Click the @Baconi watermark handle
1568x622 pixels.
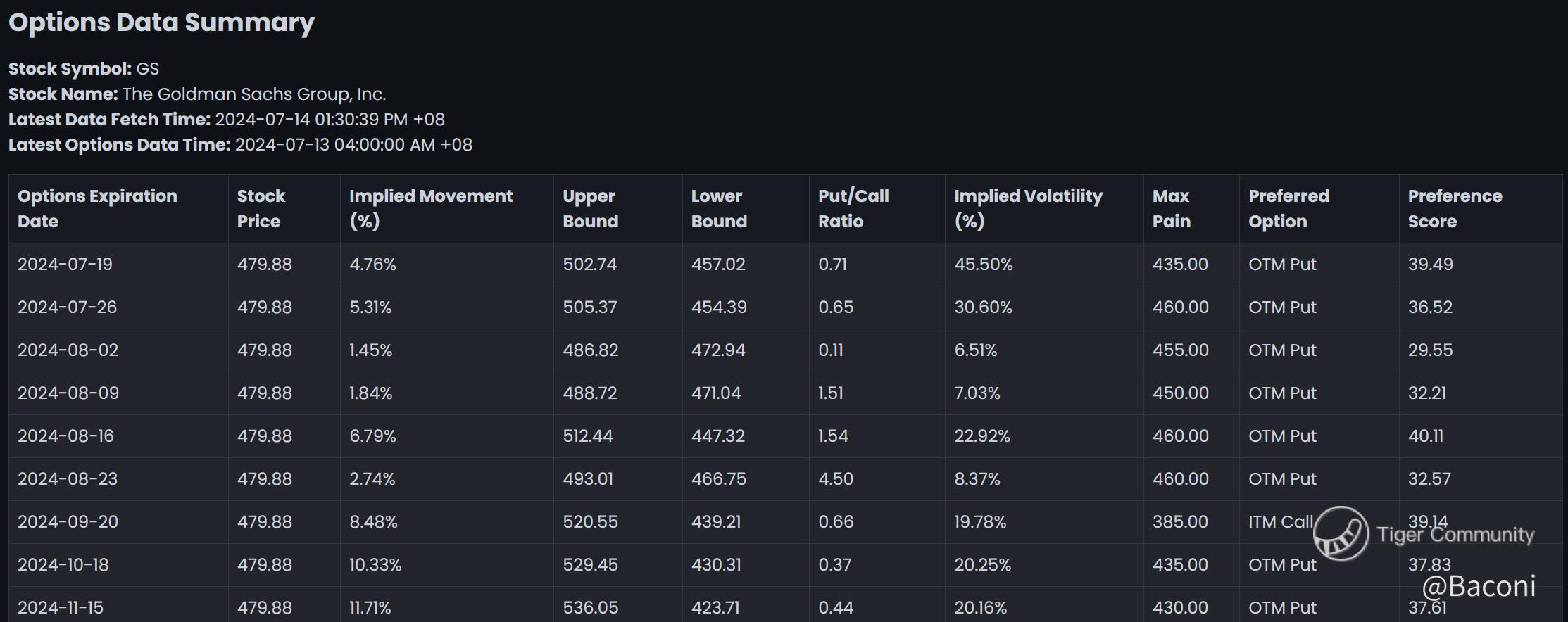click(x=1478, y=585)
